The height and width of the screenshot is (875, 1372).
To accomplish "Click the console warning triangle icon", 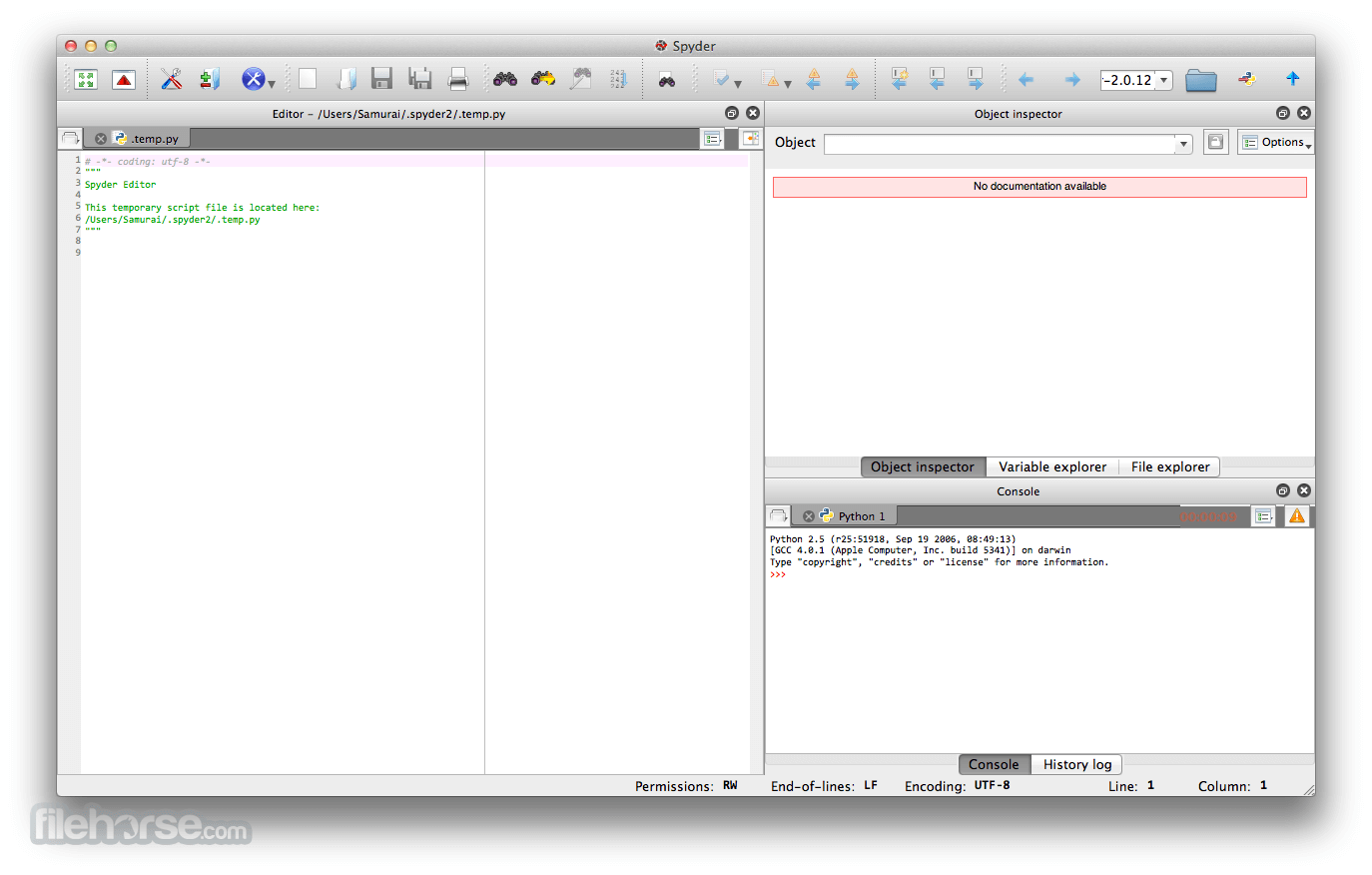I will pos(1297,515).
